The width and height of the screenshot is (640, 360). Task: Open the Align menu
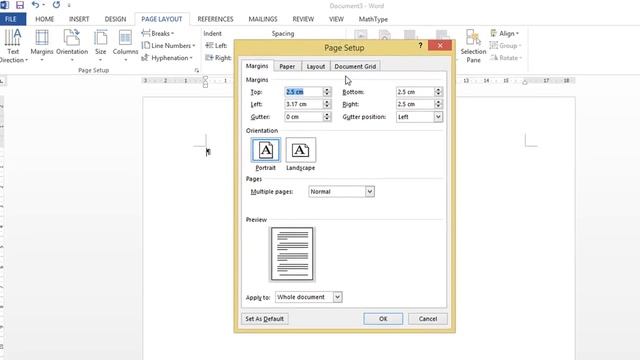coord(504,33)
